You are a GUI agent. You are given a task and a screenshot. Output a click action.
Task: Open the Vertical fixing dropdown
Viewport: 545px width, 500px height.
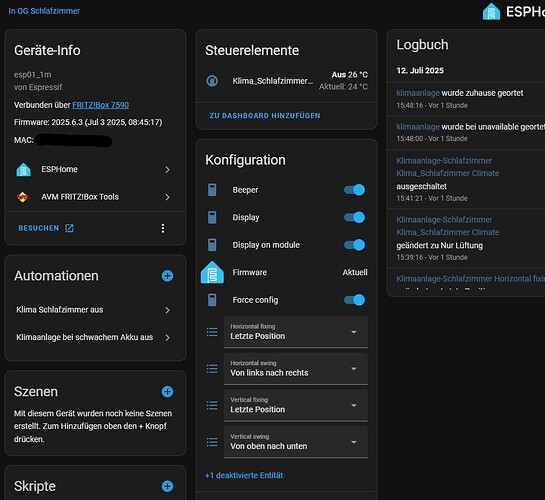(x=296, y=405)
